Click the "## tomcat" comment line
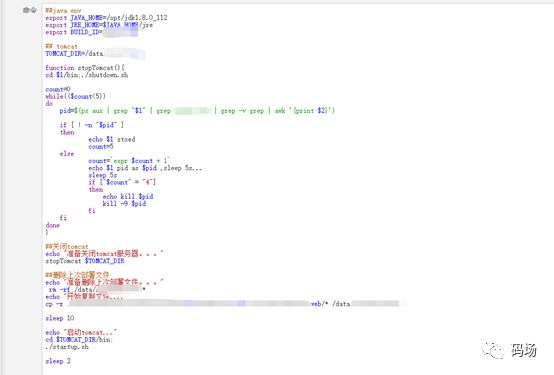 [x=61, y=47]
